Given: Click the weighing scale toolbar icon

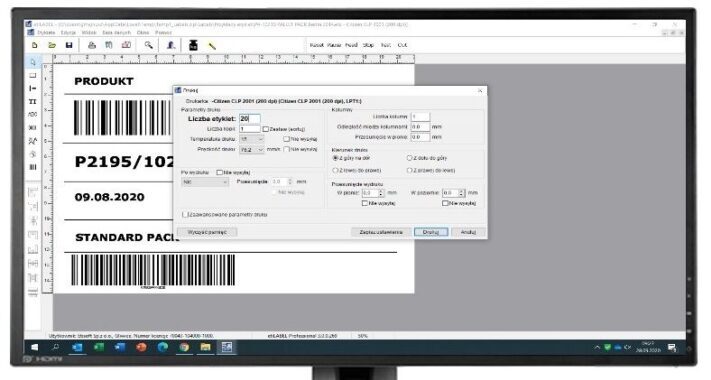Looking at the screenshot, I should 193,45.
